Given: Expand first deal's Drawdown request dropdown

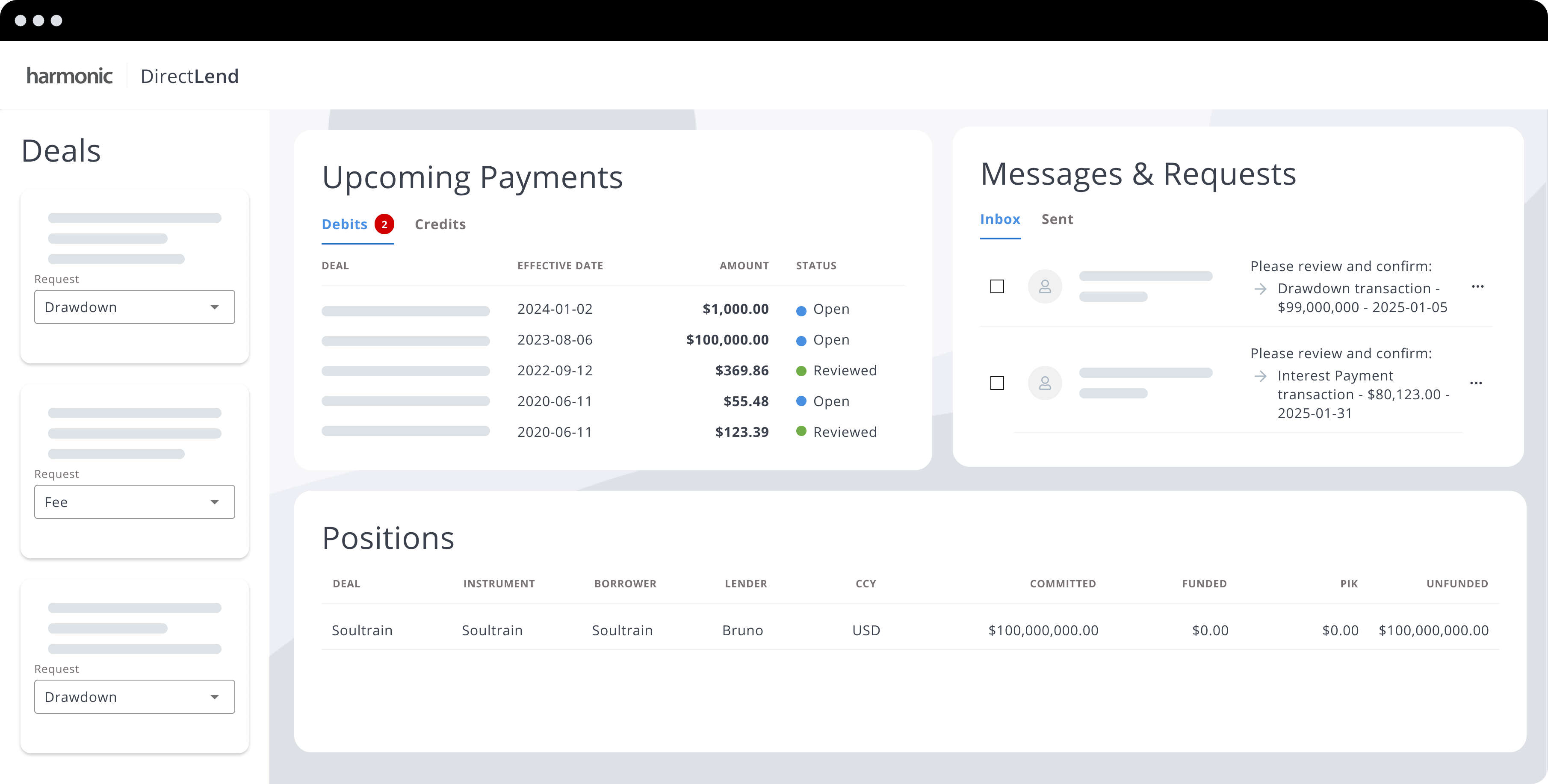Looking at the screenshot, I should tap(135, 307).
